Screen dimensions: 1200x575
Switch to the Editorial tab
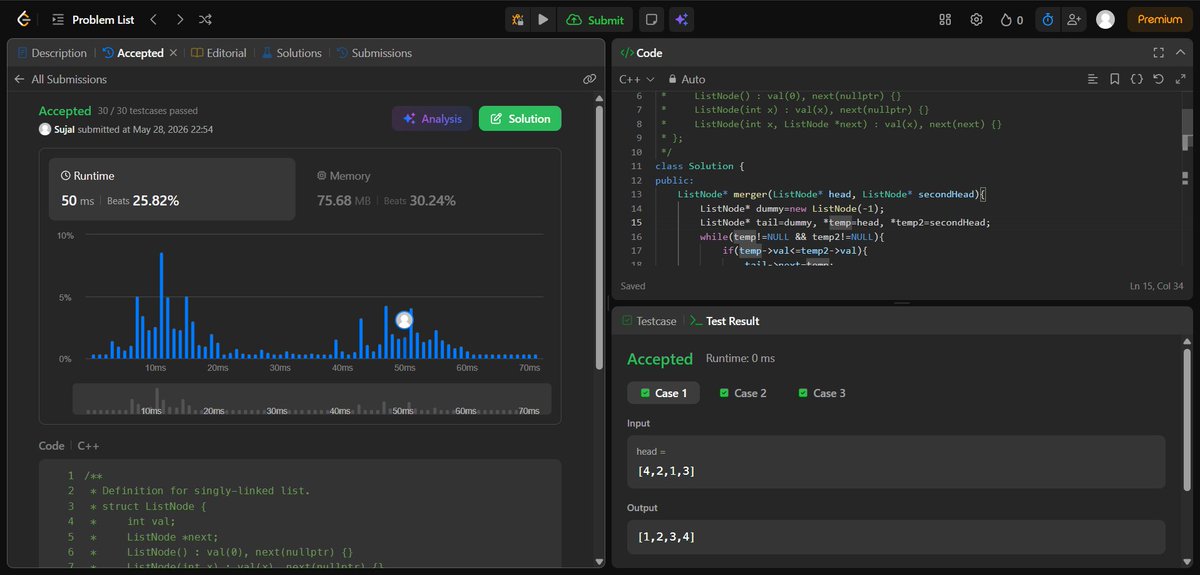[x=219, y=53]
